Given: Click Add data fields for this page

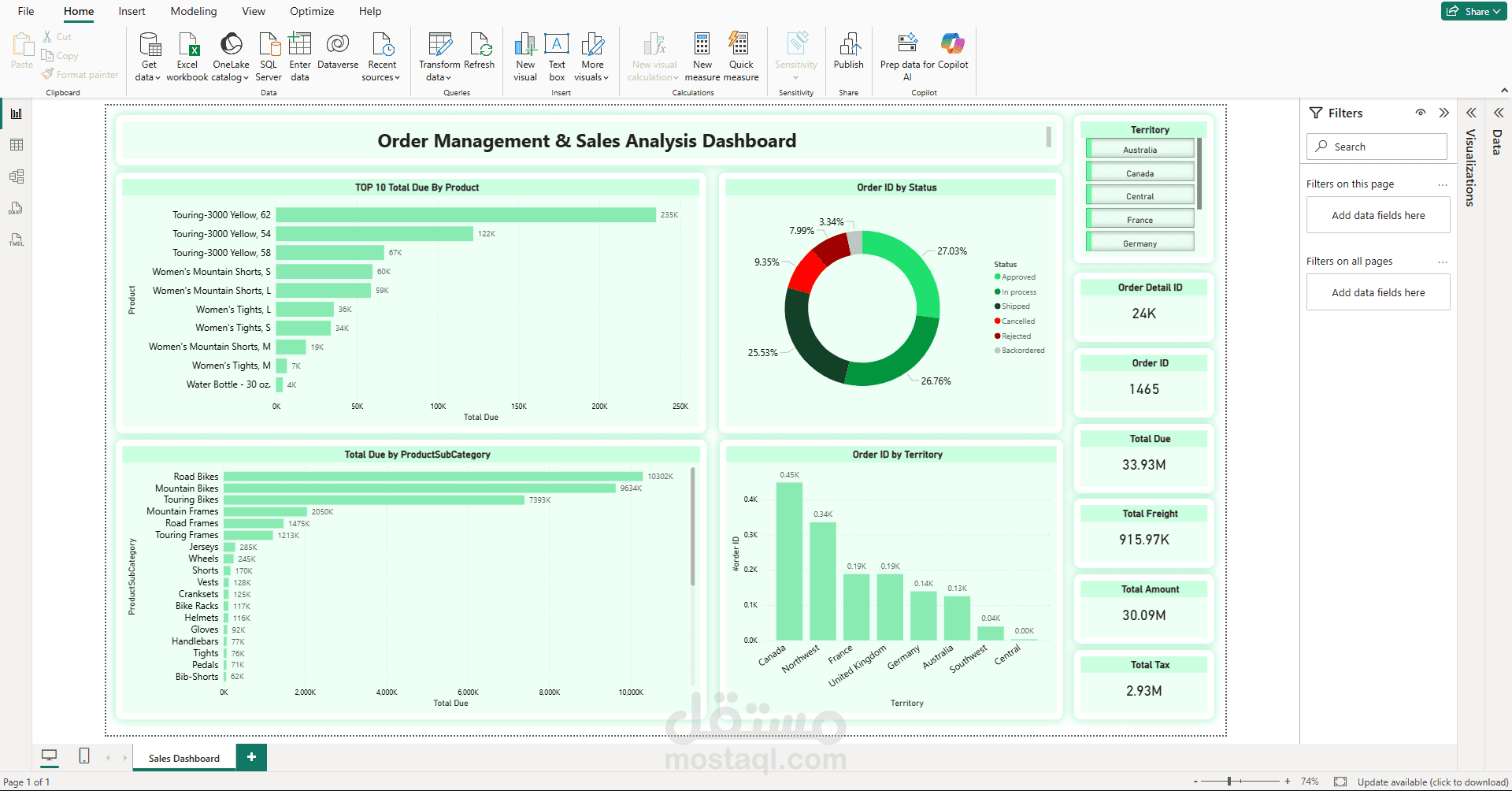Looking at the screenshot, I should (1378, 215).
